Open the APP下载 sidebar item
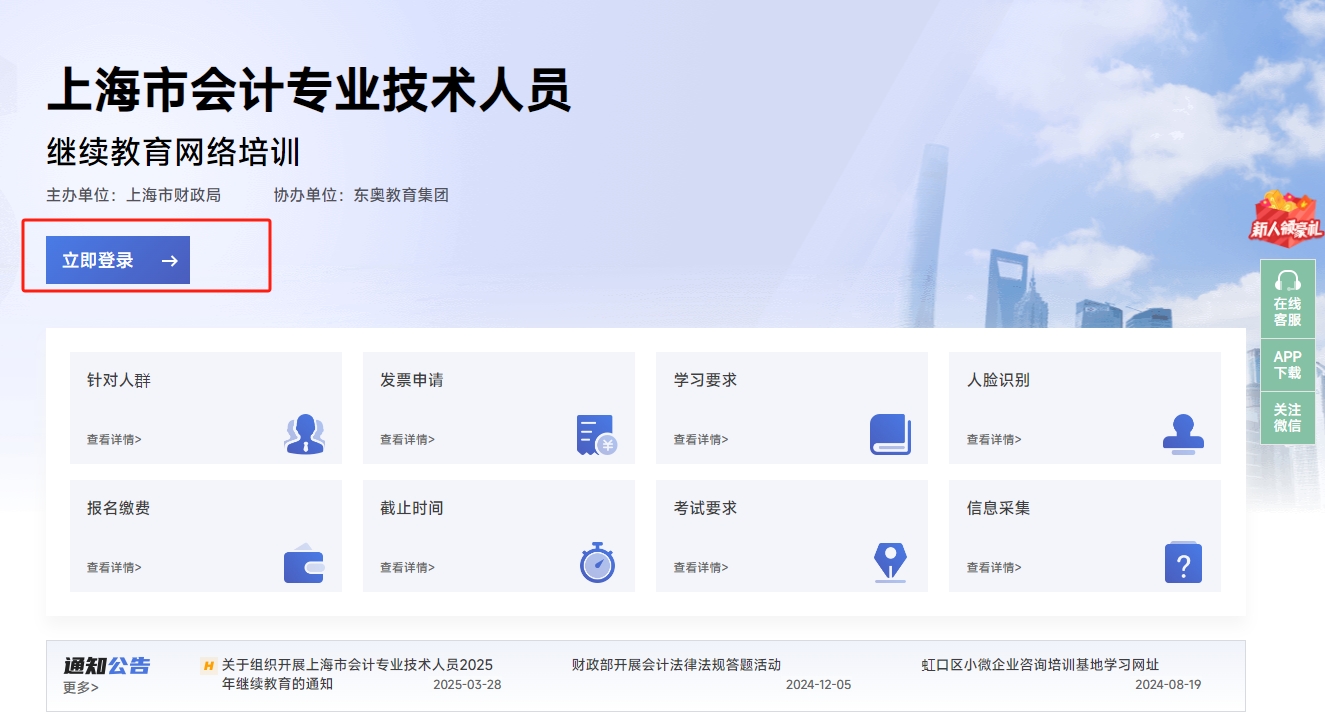 point(1288,365)
